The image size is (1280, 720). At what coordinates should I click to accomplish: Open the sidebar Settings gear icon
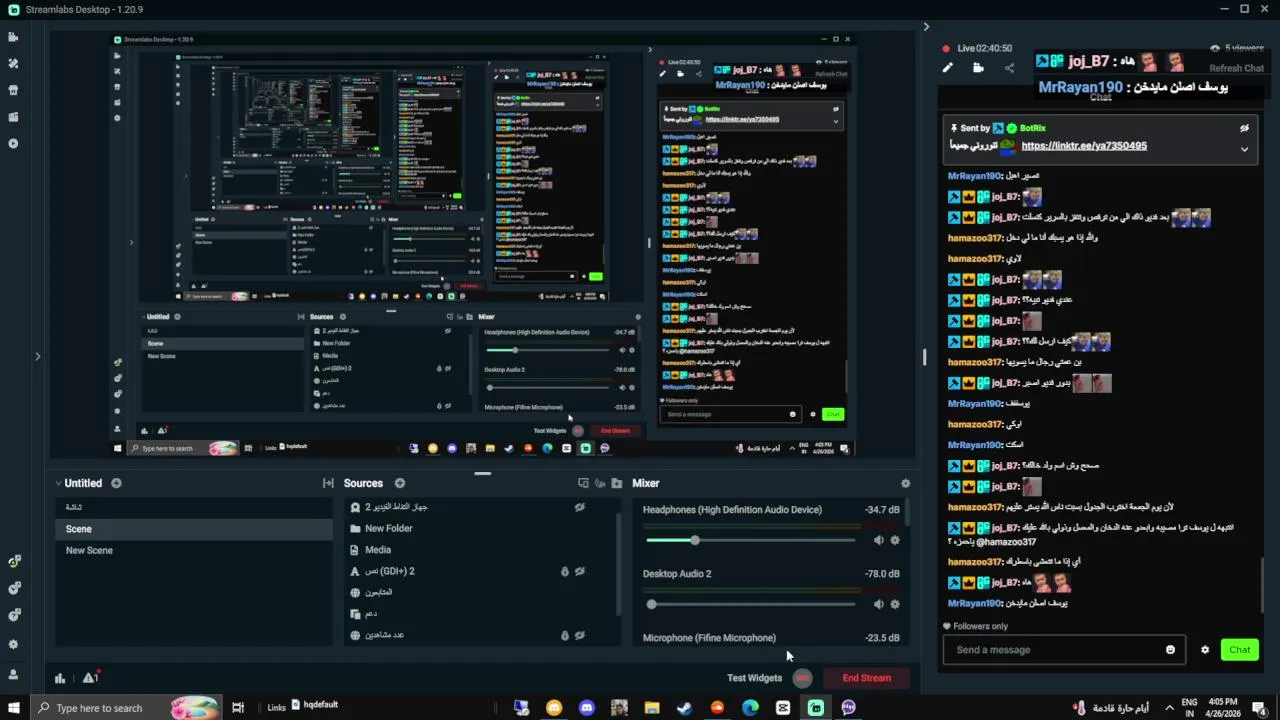(x=13, y=645)
